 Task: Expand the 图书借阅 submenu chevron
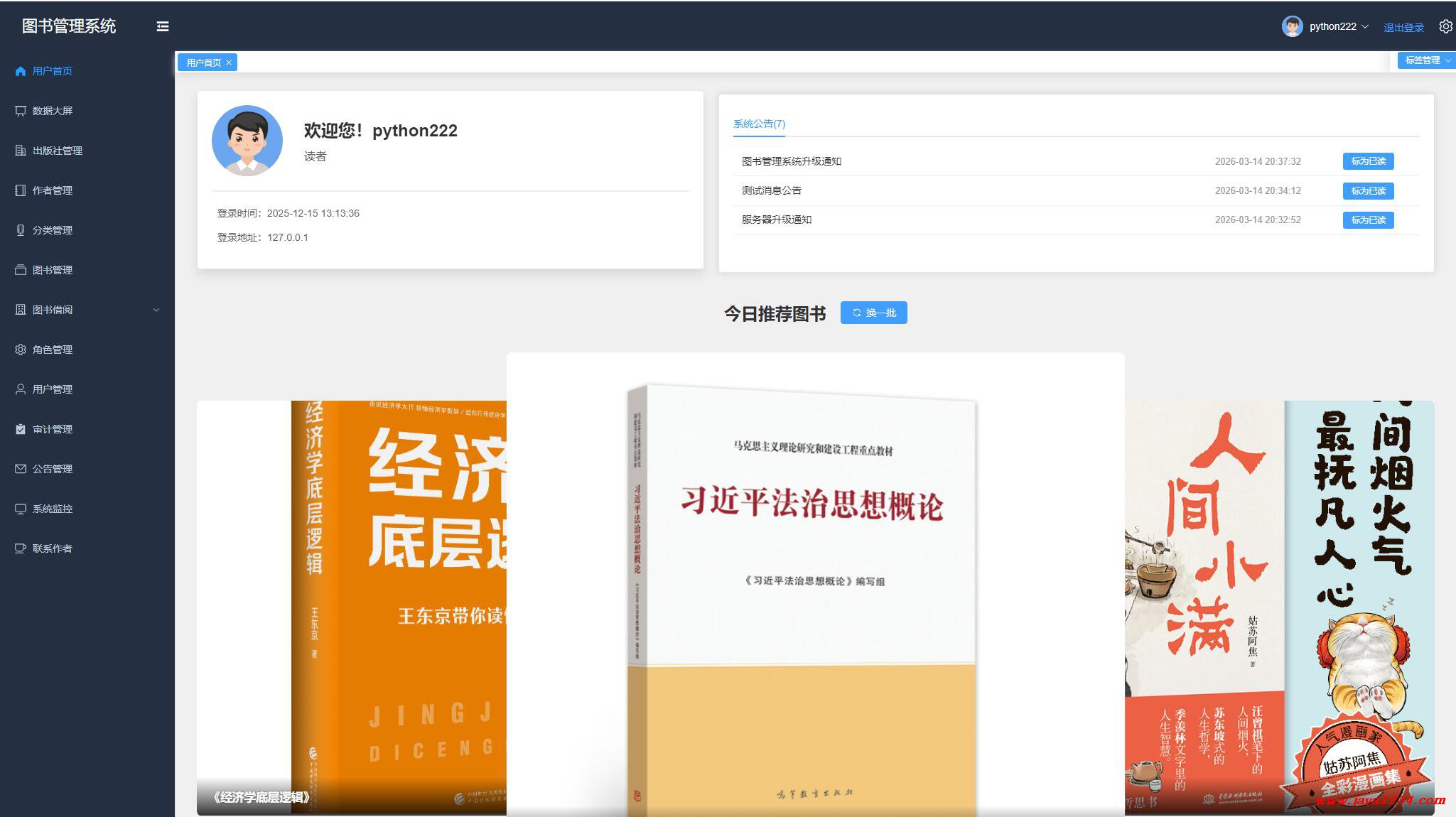156,310
